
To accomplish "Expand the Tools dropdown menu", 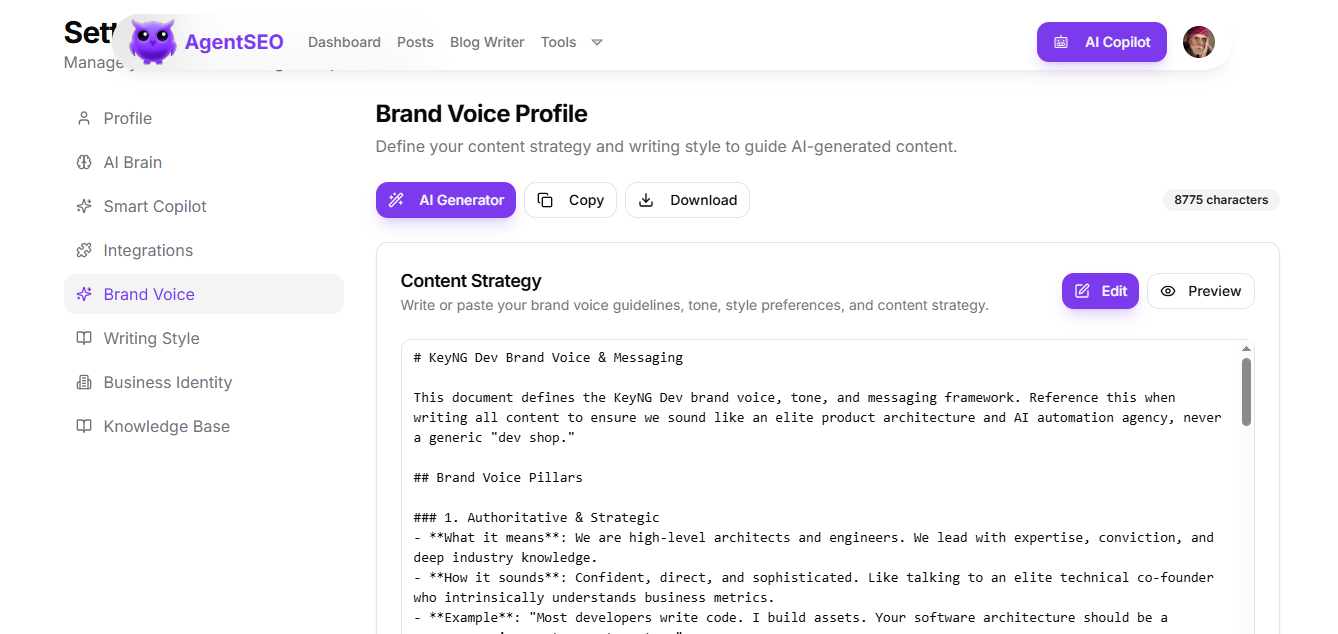I will (558, 42).
